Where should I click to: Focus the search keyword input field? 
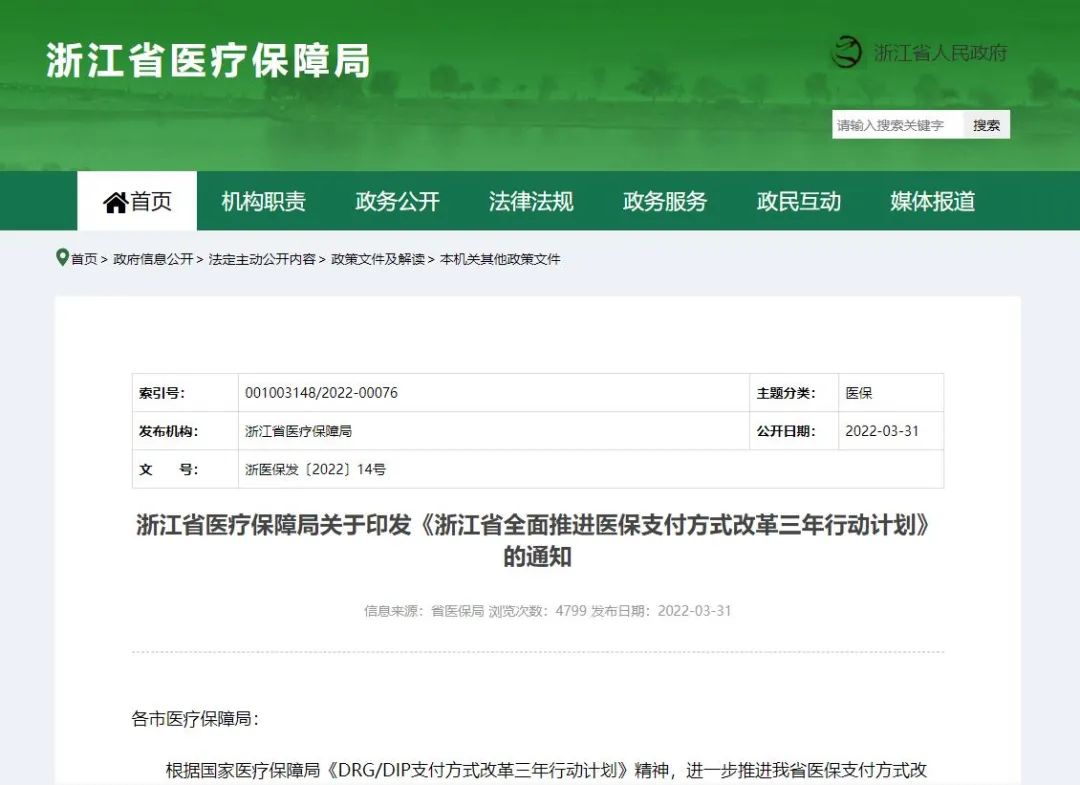click(x=897, y=125)
